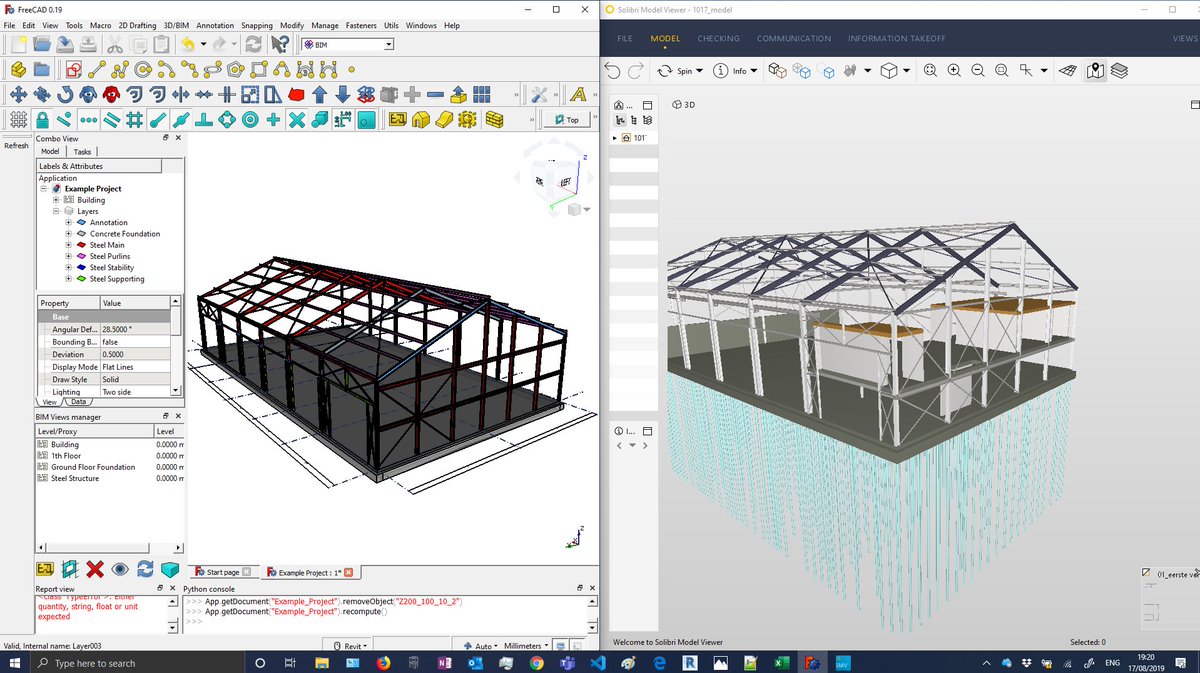Select the Draft Polygon tool
The width and height of the screenshot is (1200, 673).
(x=236, y=70)
